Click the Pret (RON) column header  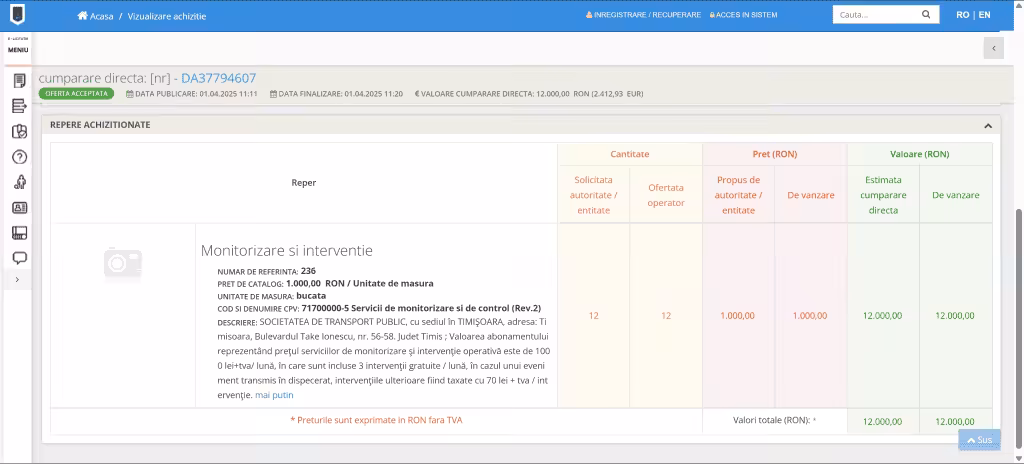click(x=775, y=155)
